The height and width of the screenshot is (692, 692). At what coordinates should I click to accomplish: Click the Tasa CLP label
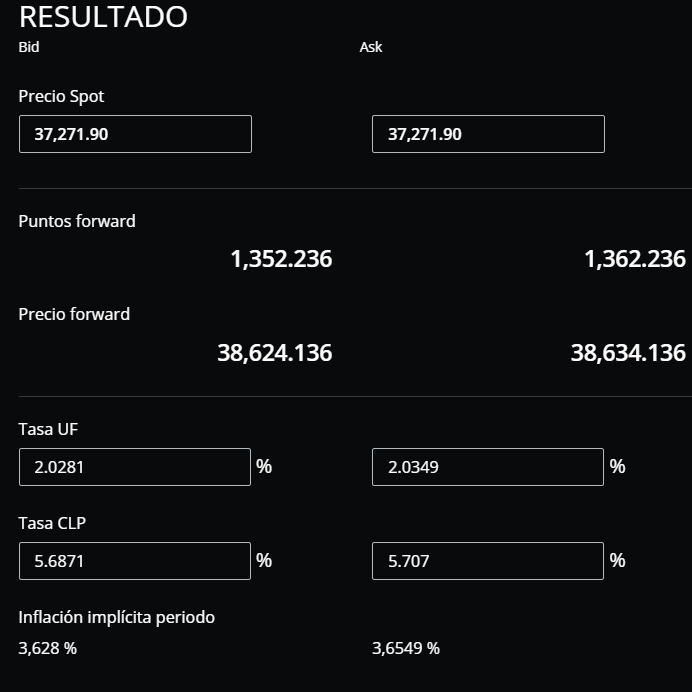52,523
